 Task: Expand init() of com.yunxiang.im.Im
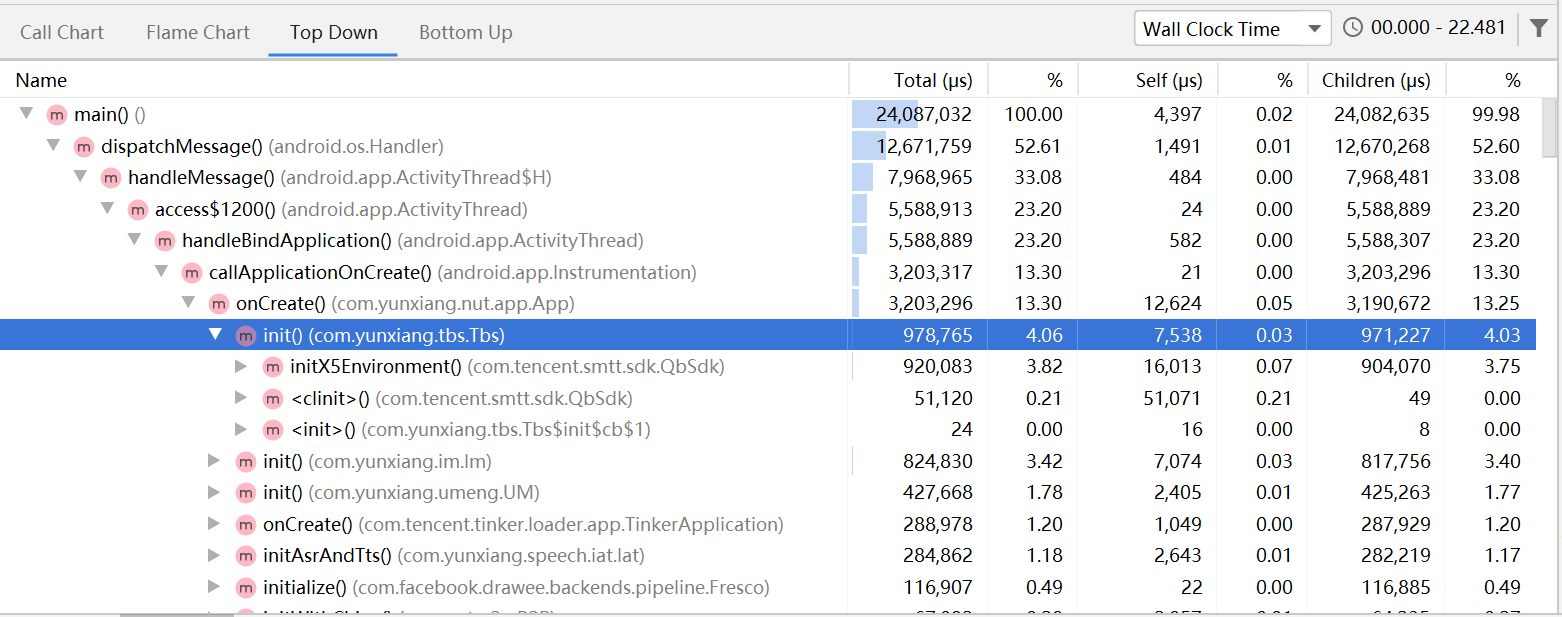(x=214, y=461)
